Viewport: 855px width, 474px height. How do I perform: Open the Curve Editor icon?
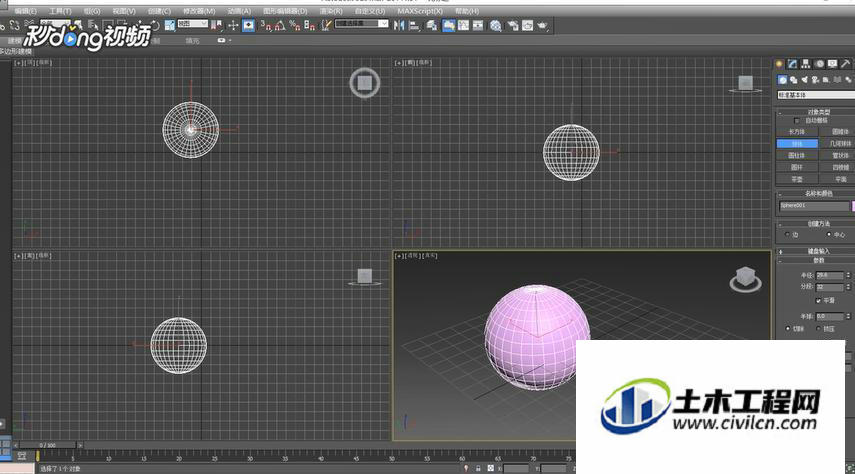[463, 25]
